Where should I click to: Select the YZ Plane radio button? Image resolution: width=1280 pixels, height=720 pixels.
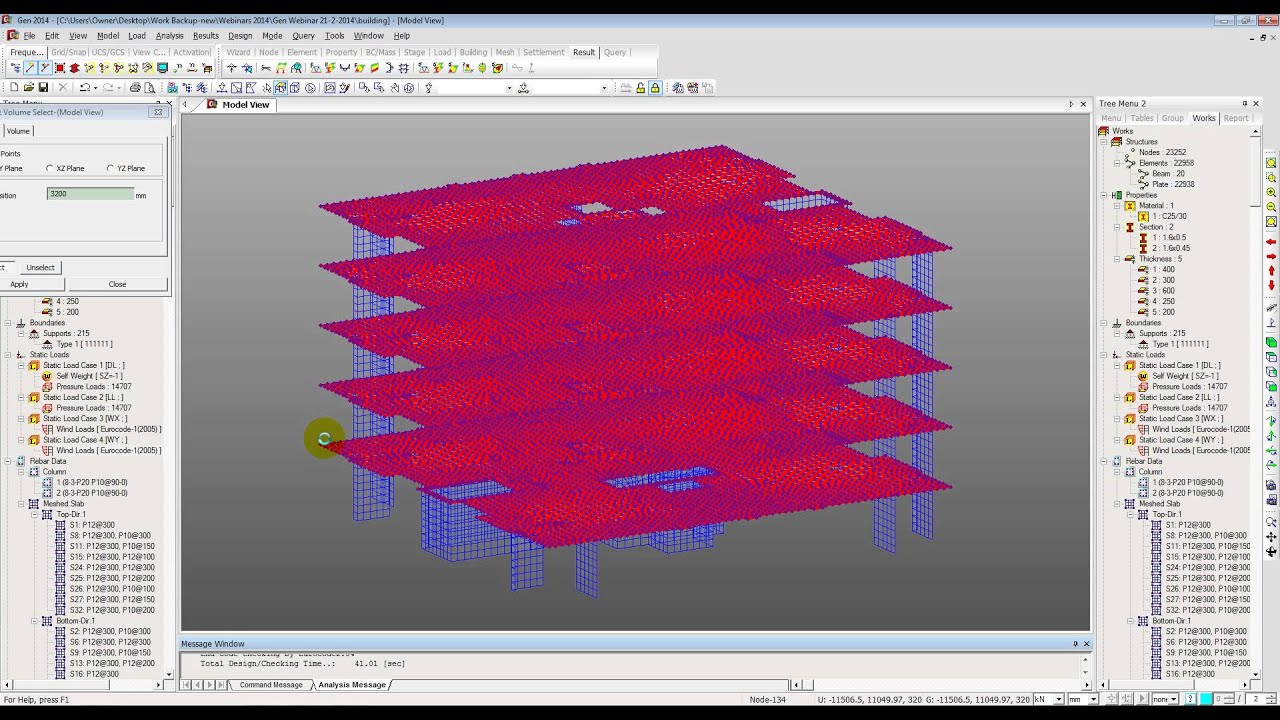coord(110,168)
